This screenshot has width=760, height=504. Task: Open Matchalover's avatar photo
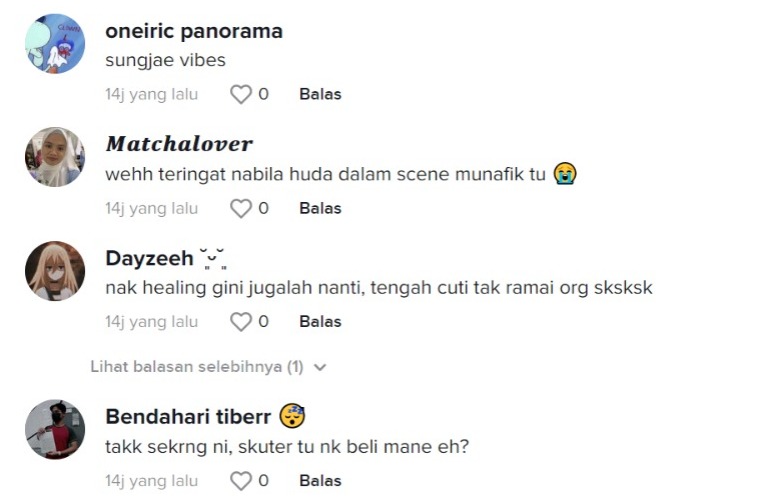point(54,157)
